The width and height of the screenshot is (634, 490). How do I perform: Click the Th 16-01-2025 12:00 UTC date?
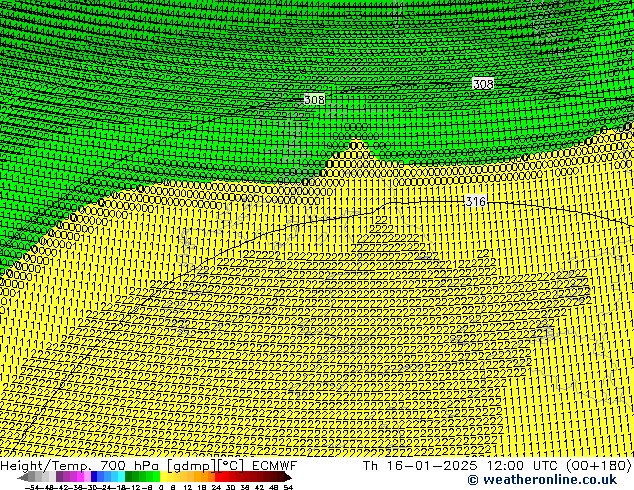[462, 465]
